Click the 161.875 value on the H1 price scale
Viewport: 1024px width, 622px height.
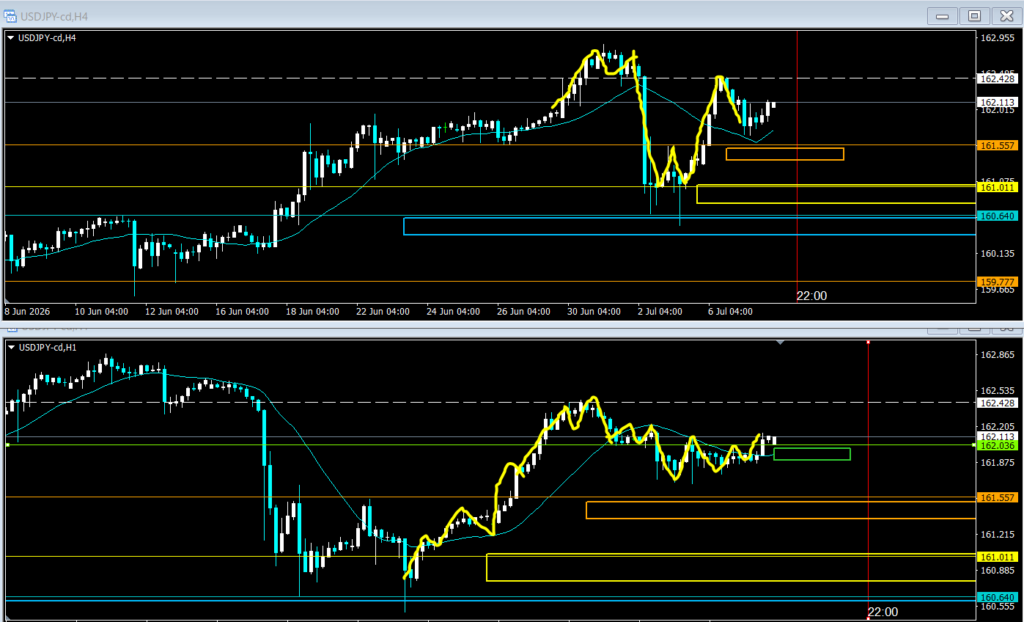tap(997, 463)
